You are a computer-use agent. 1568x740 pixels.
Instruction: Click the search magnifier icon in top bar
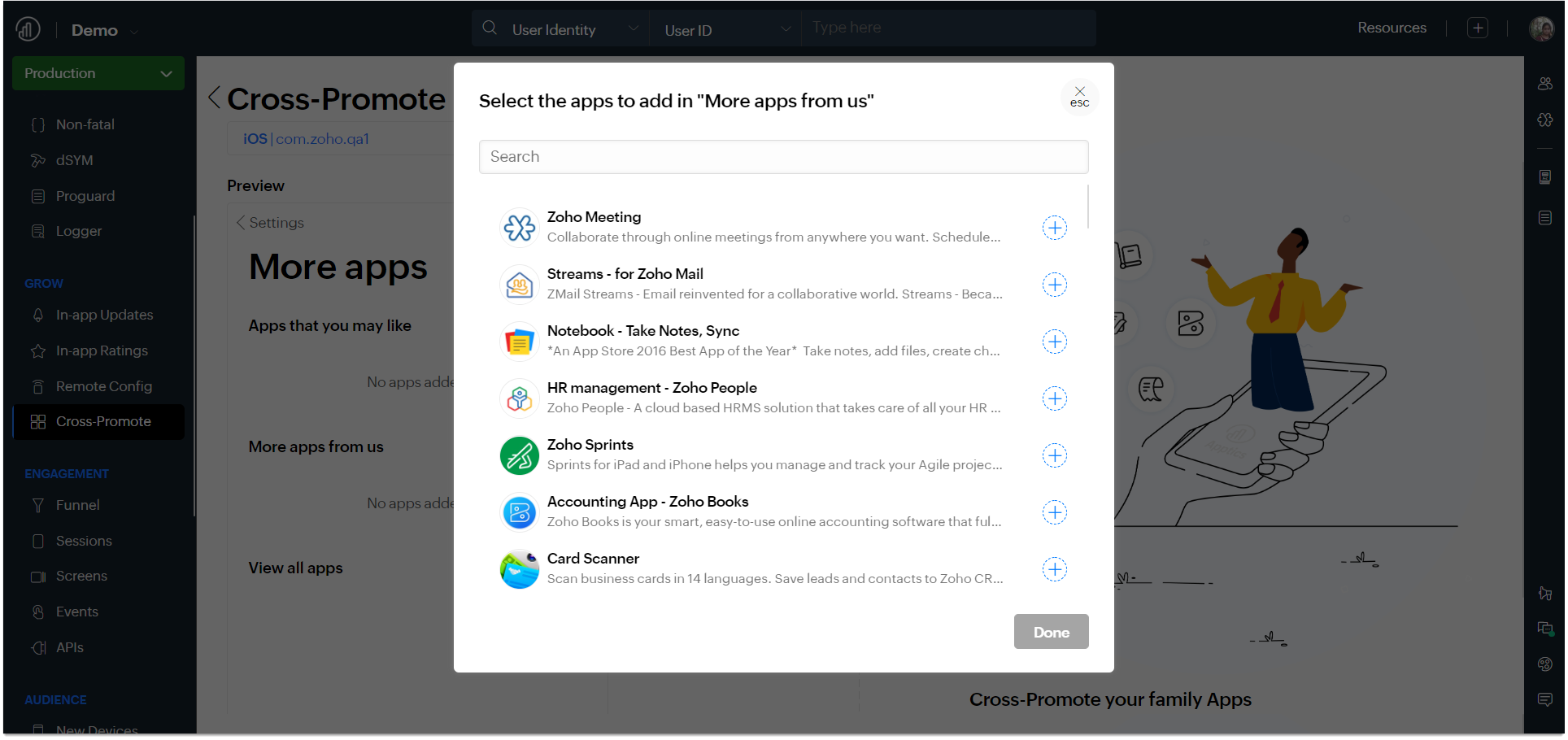point(490,28)
